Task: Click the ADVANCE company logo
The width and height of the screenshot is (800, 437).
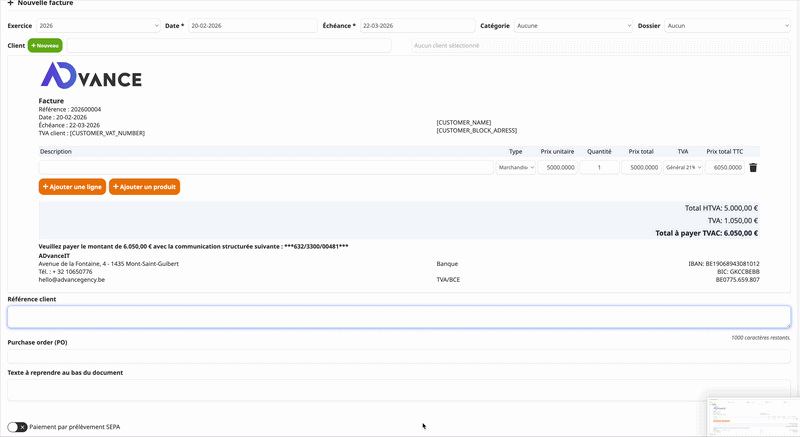Action: (91, 77)
